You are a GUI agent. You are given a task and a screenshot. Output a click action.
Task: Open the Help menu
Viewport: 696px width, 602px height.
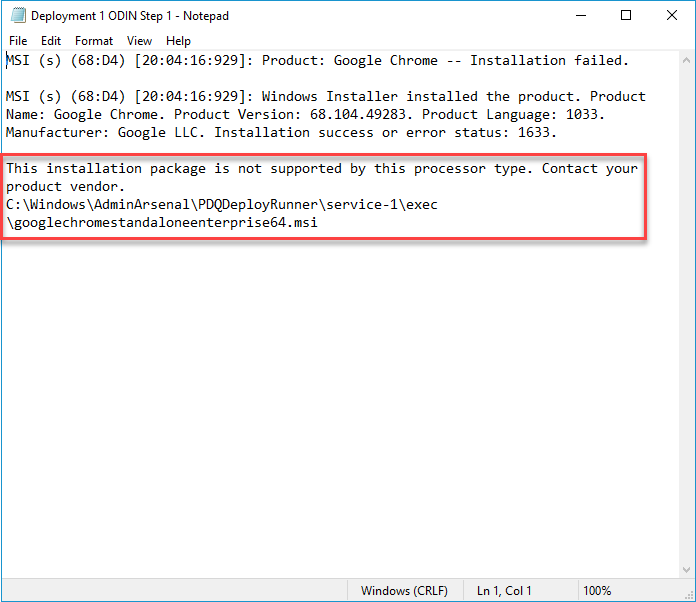click(x=178, y=41)
